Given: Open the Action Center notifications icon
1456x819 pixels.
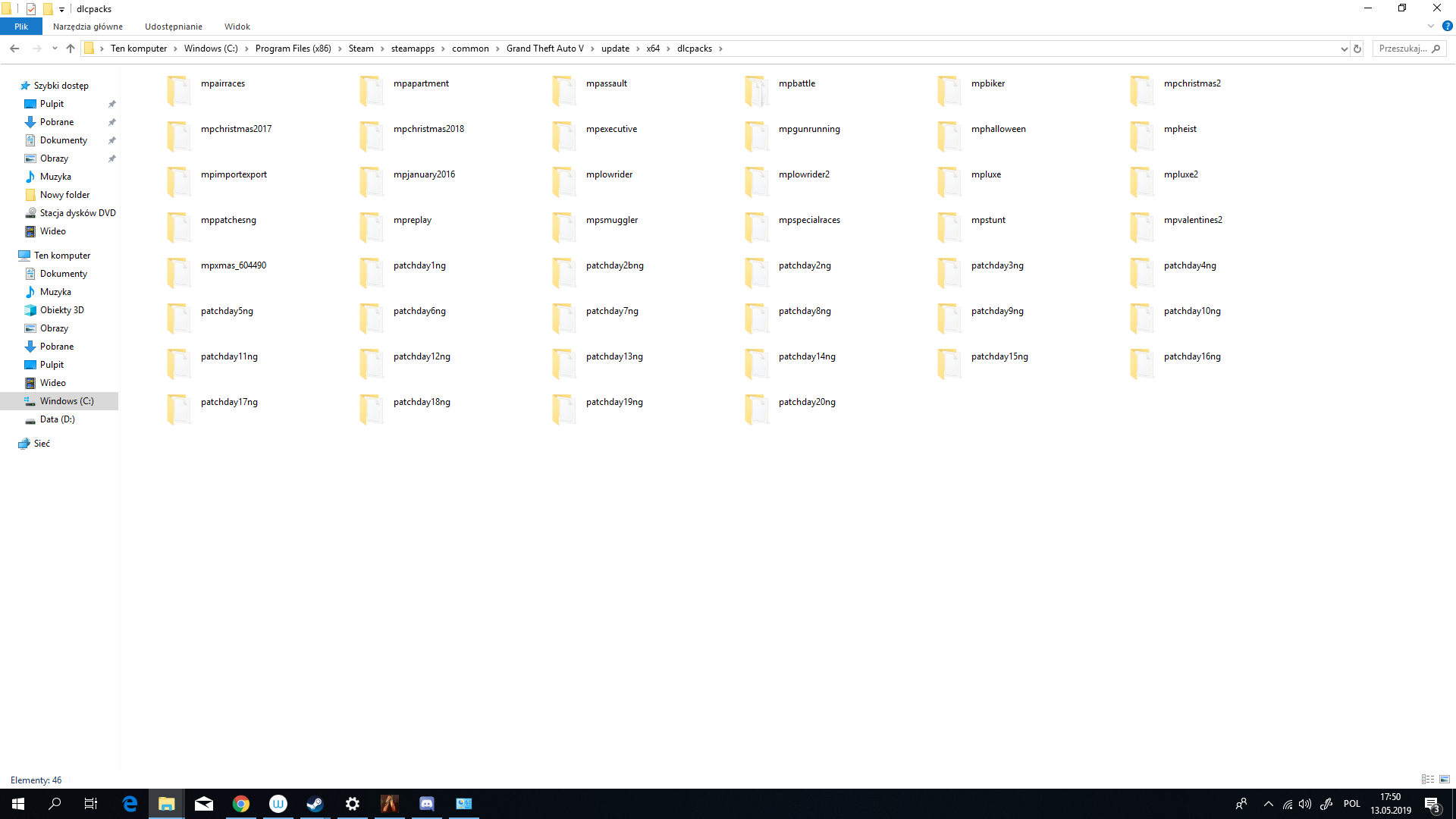Looking at the screenshot, I should (1432, 805).
